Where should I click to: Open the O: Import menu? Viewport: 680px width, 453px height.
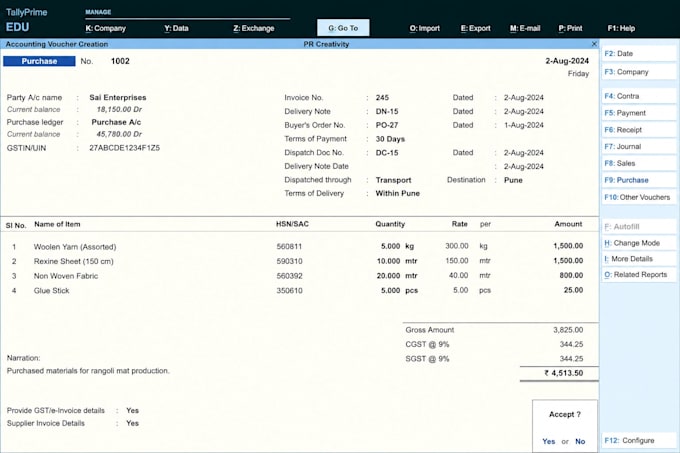(x=425, y=28)
